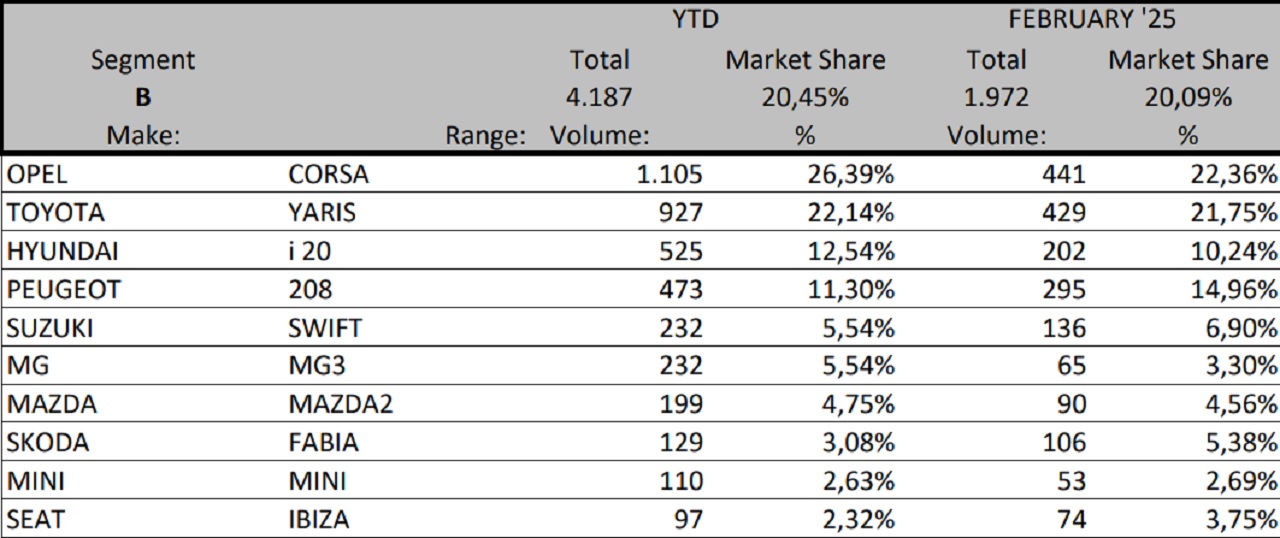Click the OPEL make cell
This screenshot has height=538, width=1280.
pos(38,174)
